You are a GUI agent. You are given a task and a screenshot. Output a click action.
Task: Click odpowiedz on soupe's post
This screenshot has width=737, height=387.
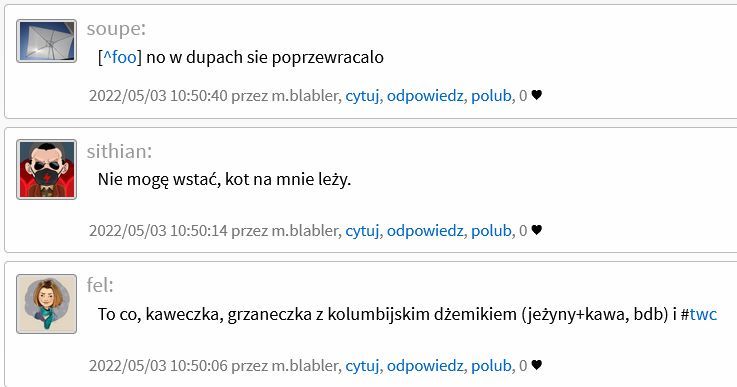425,96
